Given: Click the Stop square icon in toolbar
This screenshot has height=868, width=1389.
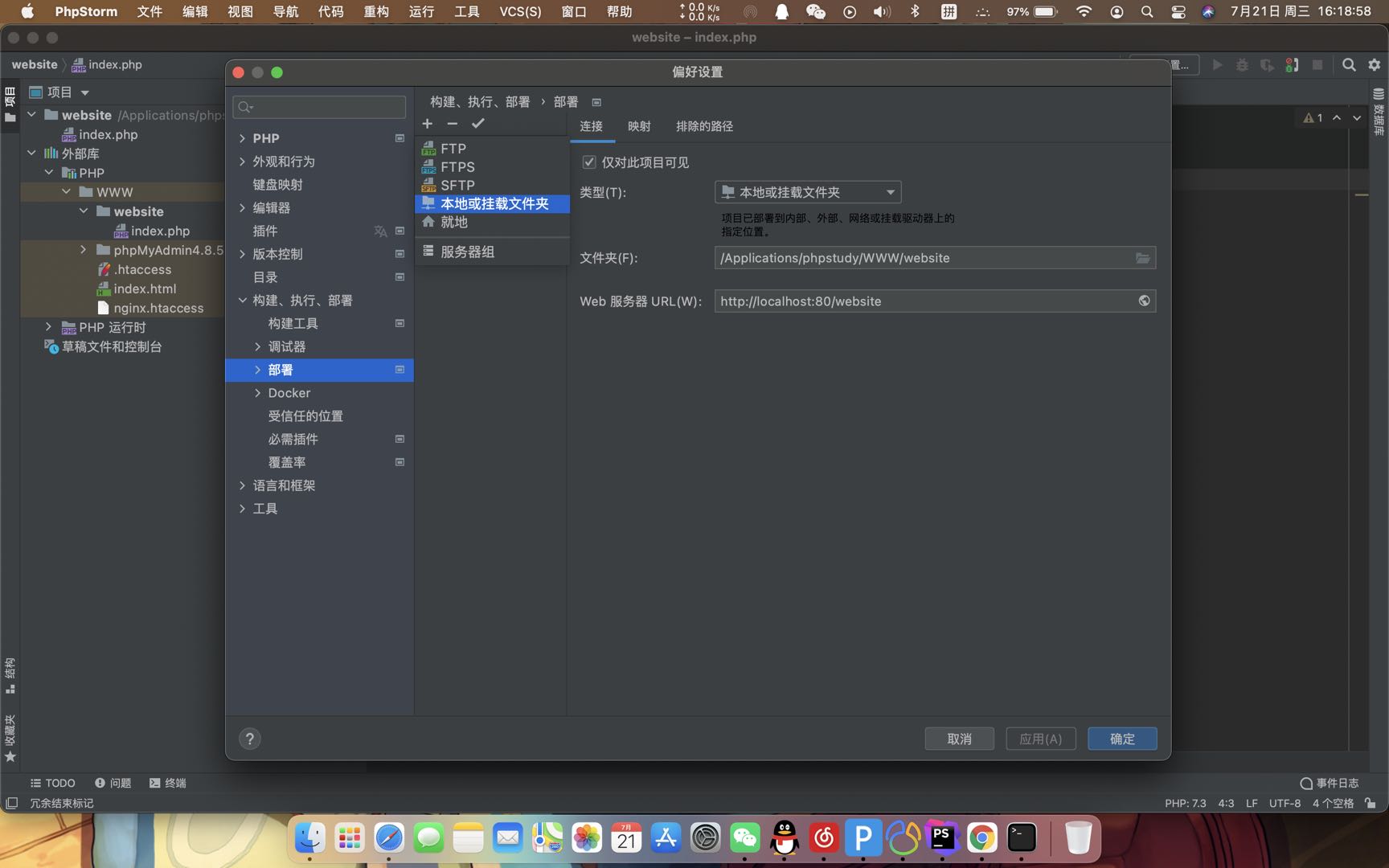Looking at the screenshot, I should (x=1317, y=65).
